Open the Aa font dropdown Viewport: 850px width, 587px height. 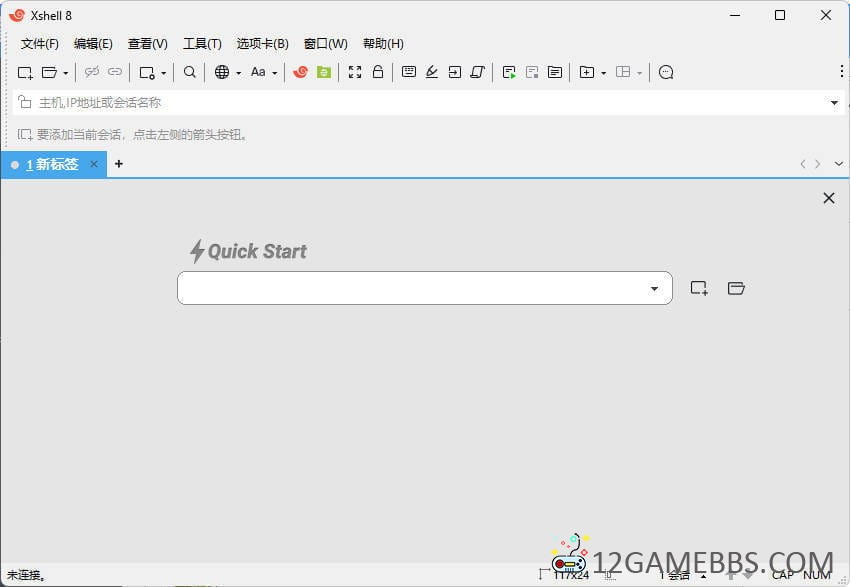click(x=264, y=72)
